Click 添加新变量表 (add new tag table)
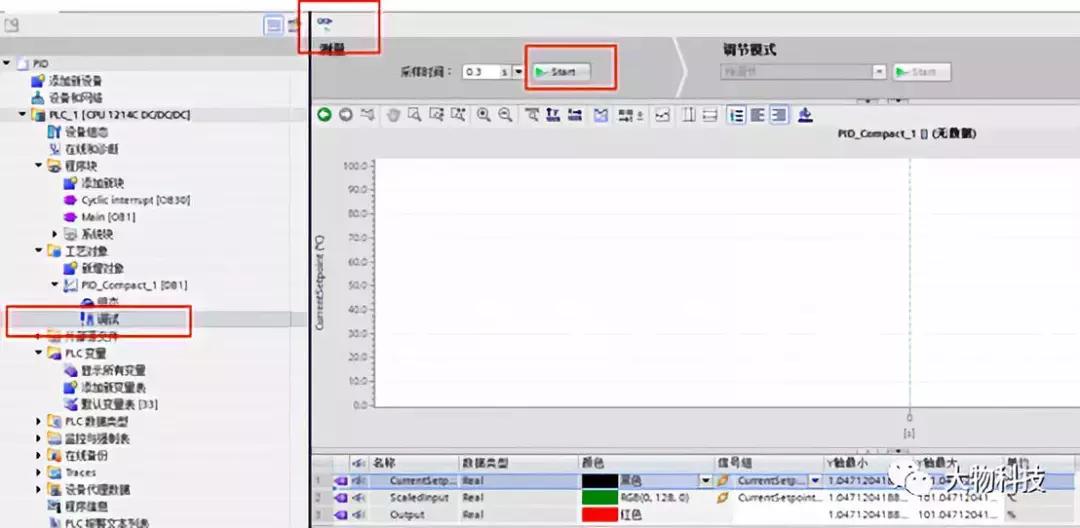The height and width of the screenshot is (528, 1080). pyautogui.click(x=105, y=388)
